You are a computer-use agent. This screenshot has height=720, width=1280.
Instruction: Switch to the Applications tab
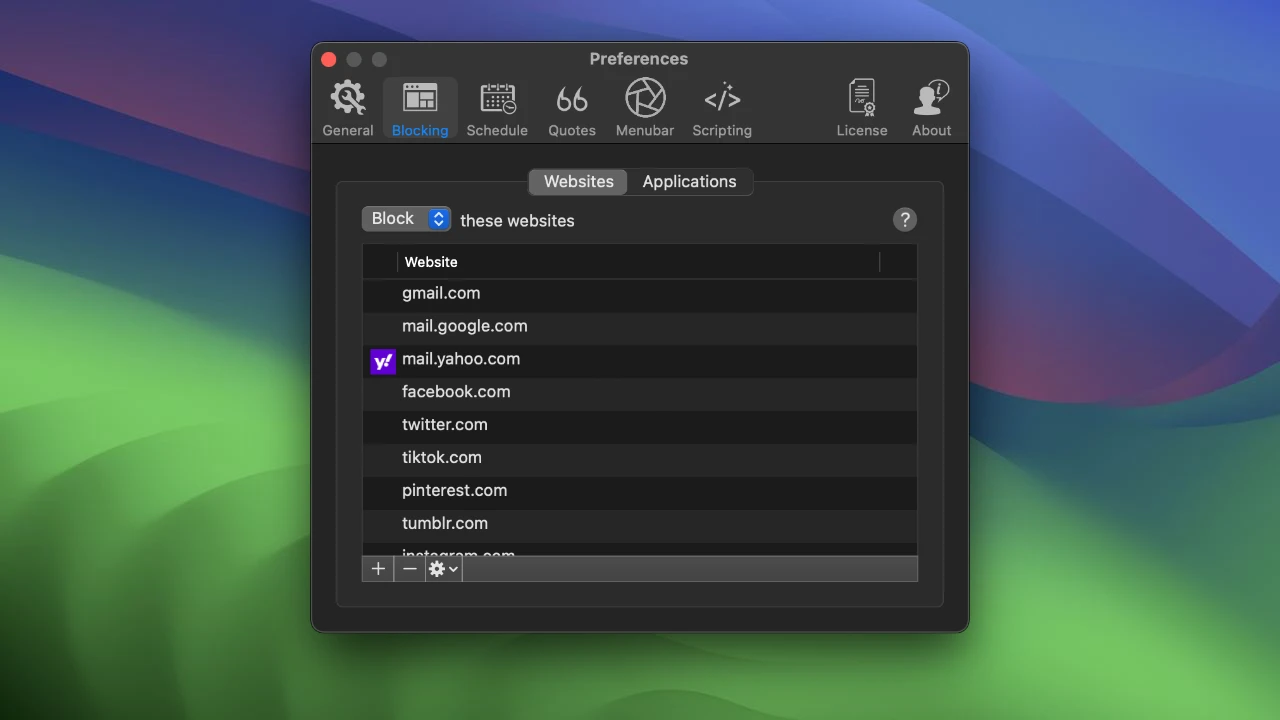click(689, 182)
